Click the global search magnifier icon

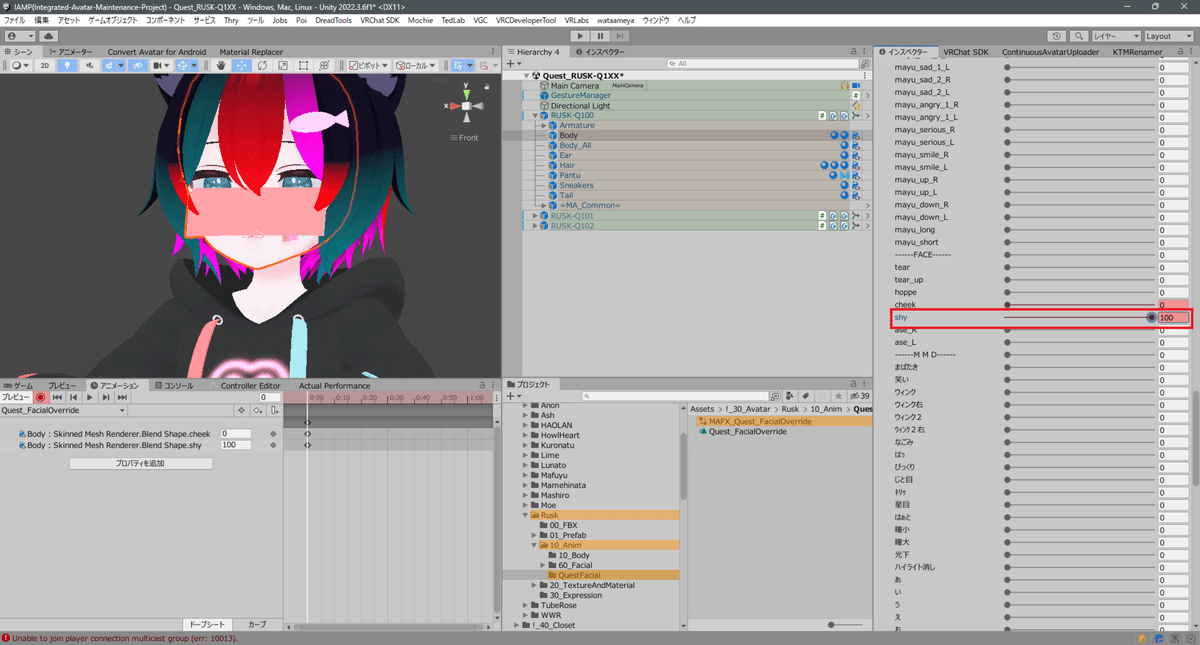[1079, 36]
